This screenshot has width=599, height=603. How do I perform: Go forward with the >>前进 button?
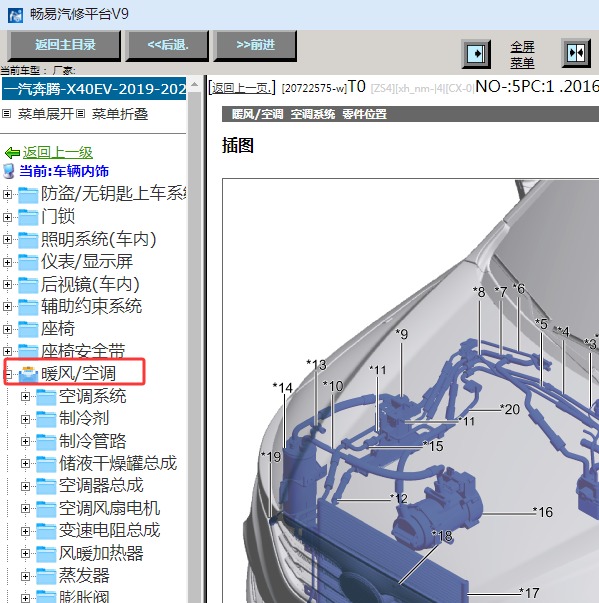pos(255,45)
